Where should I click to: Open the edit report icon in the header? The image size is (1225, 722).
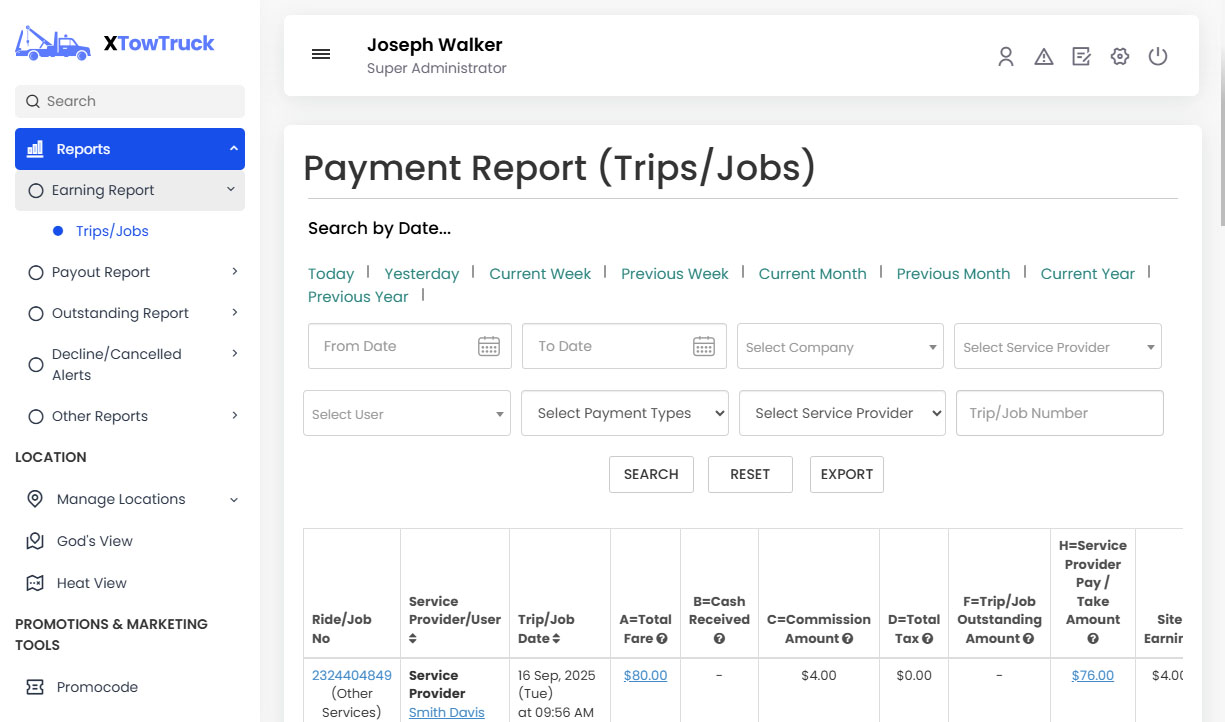(1081, 57)
